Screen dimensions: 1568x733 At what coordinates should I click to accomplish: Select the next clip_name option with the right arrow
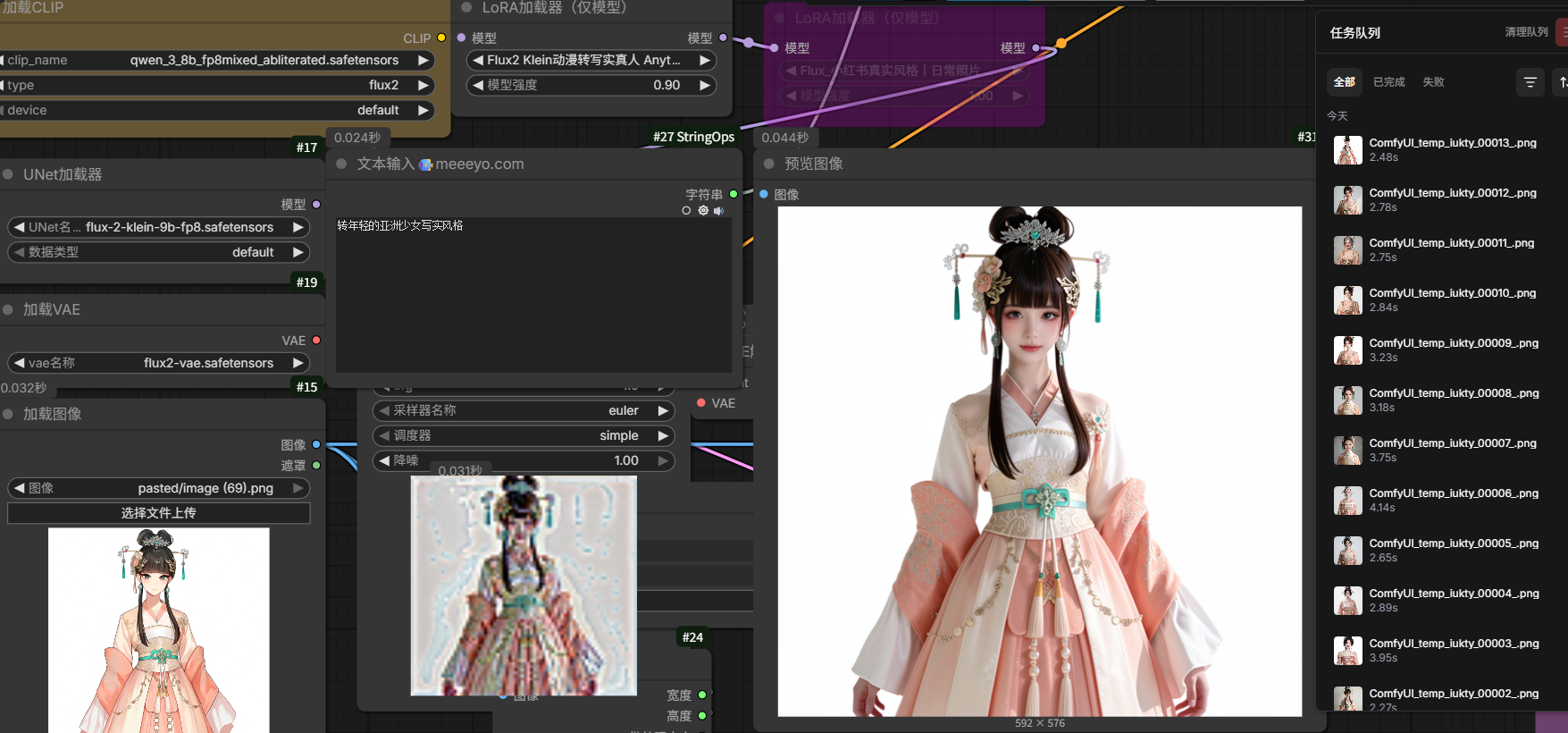tap(423, 60)
